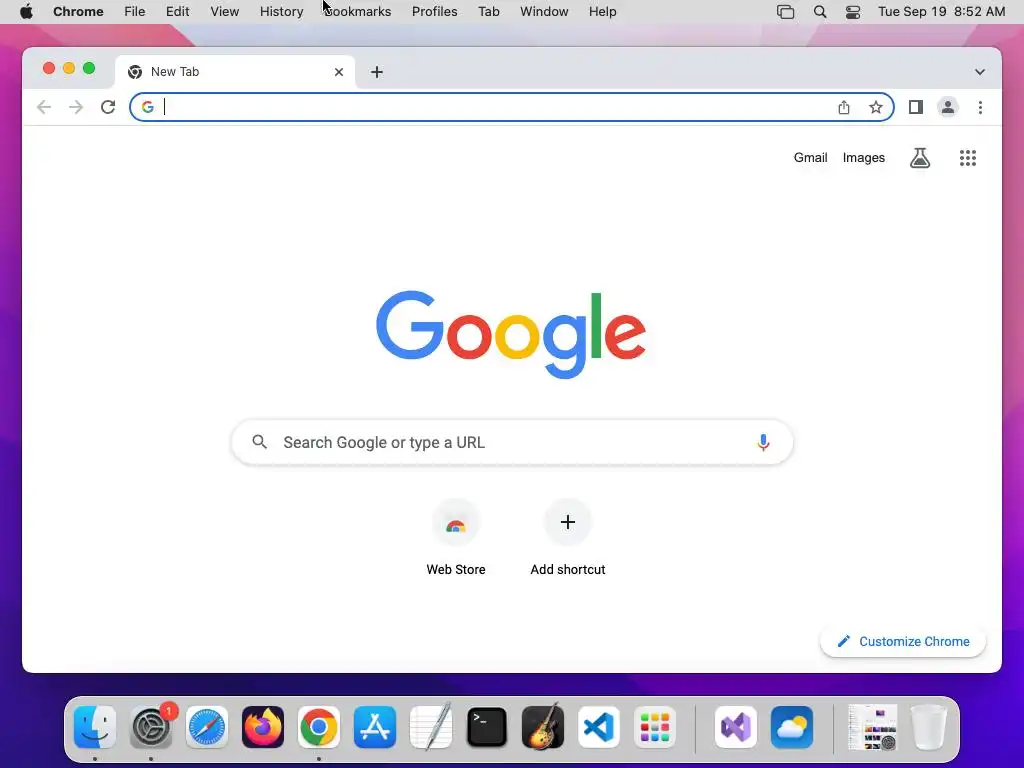Open the Gmail link
The width and height of the screenshot is (1024, 768).
[x=810, y=157]
